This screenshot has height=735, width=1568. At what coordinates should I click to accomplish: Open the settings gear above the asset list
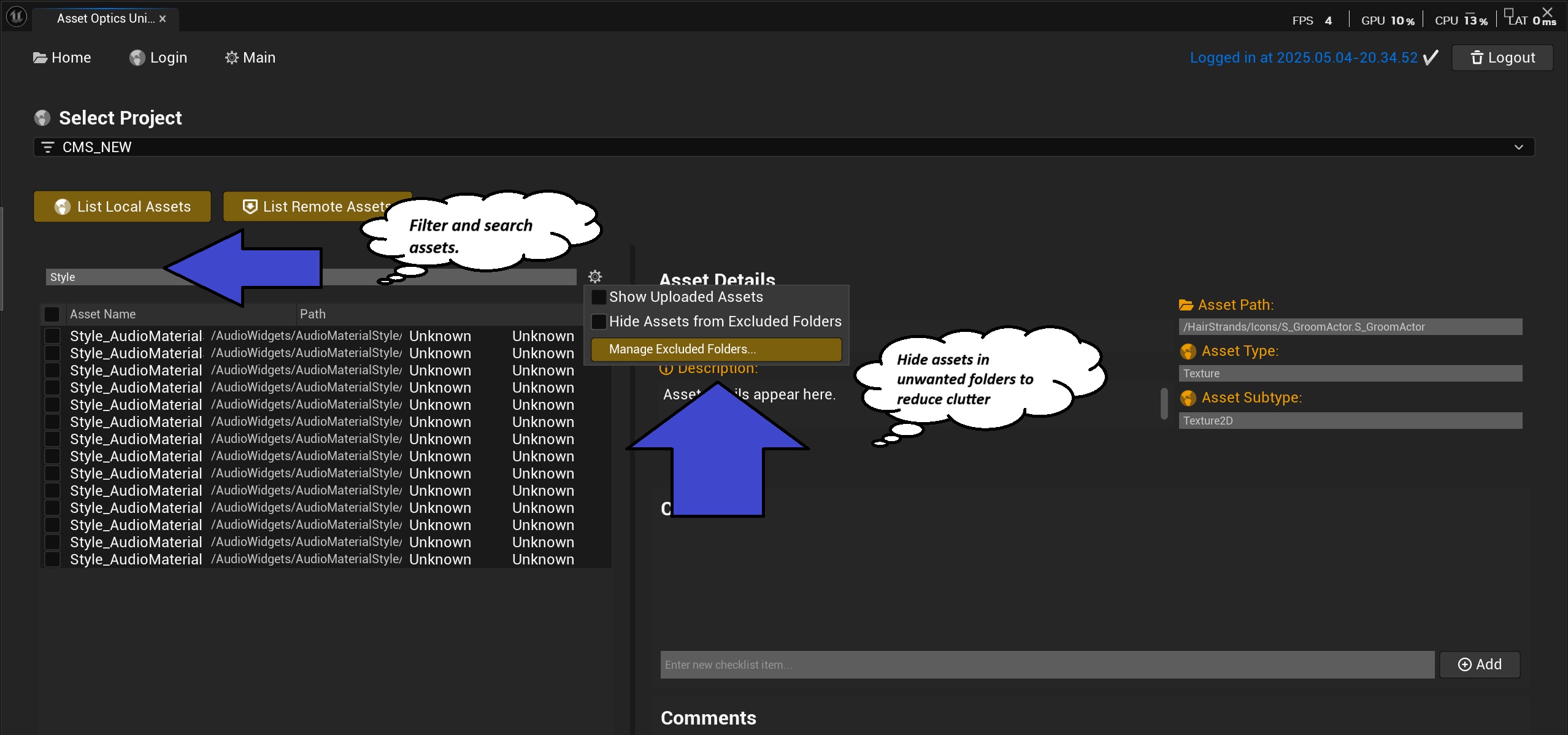click(x=594, y=276)
